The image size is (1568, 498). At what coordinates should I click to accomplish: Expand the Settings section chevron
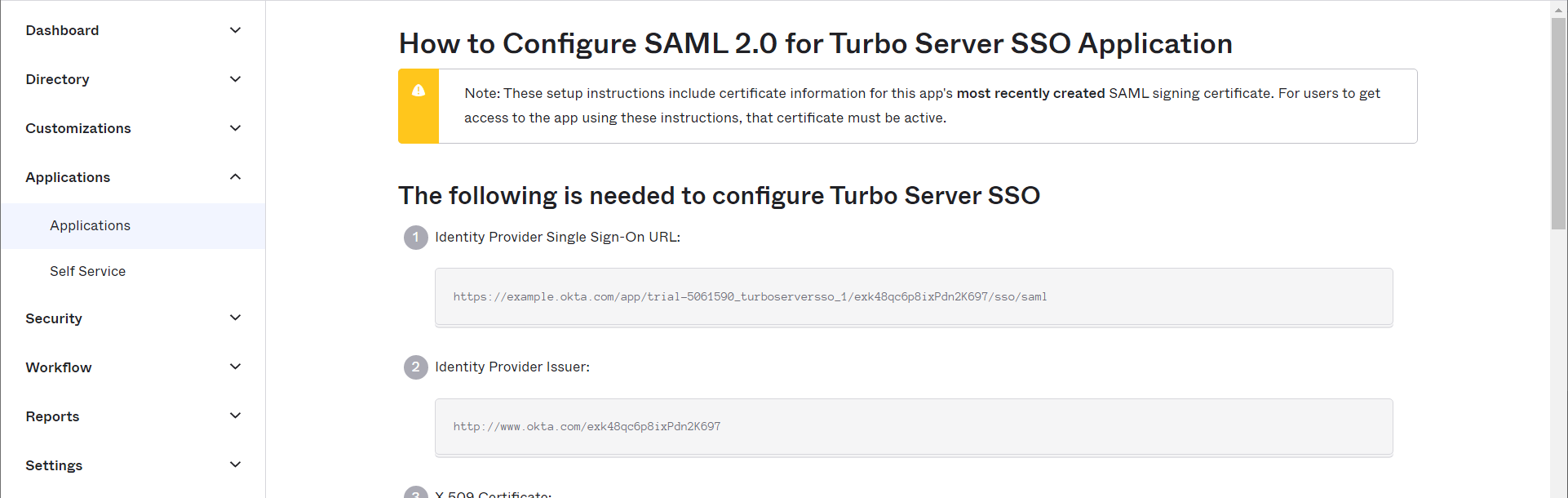235,465
